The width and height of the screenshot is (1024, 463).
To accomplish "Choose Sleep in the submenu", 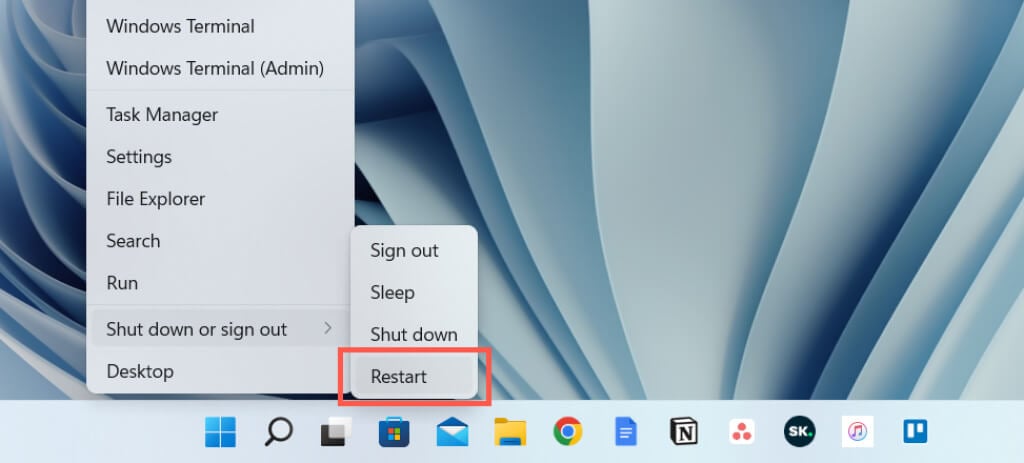I will point(414,292).
